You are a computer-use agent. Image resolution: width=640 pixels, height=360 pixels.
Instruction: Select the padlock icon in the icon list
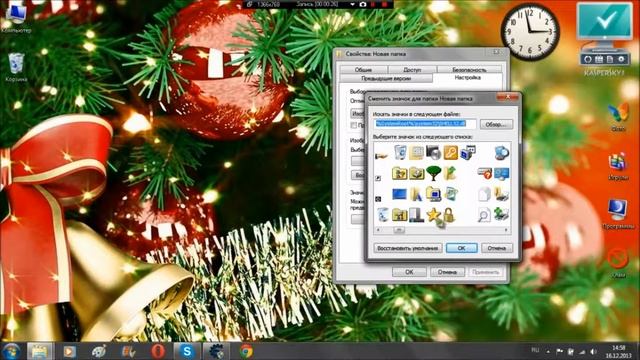[x=449, y=214]
